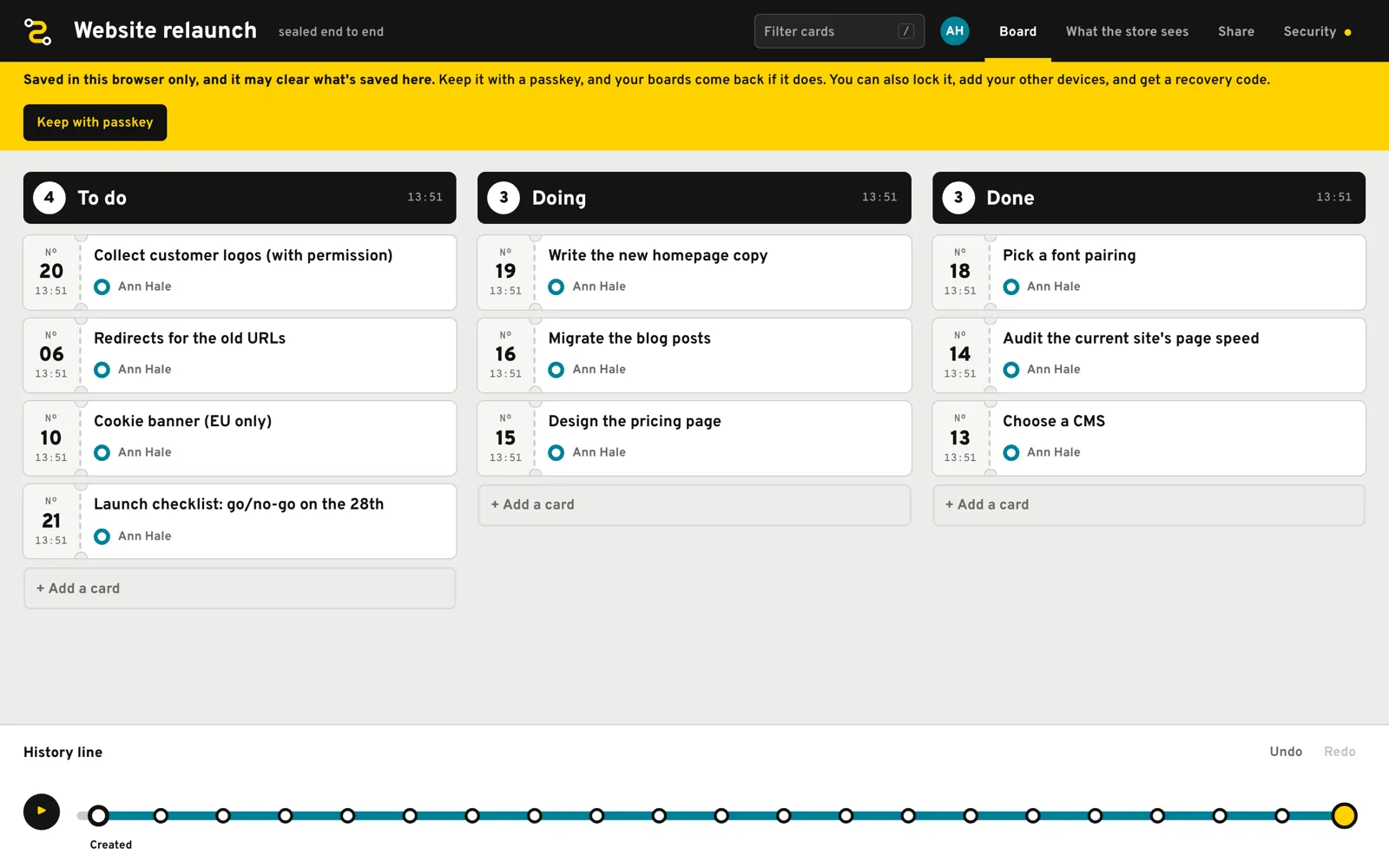The height and width of the screenshot is (868, 1389).
Task: Click the To do column title
Action: pos(102,198)
